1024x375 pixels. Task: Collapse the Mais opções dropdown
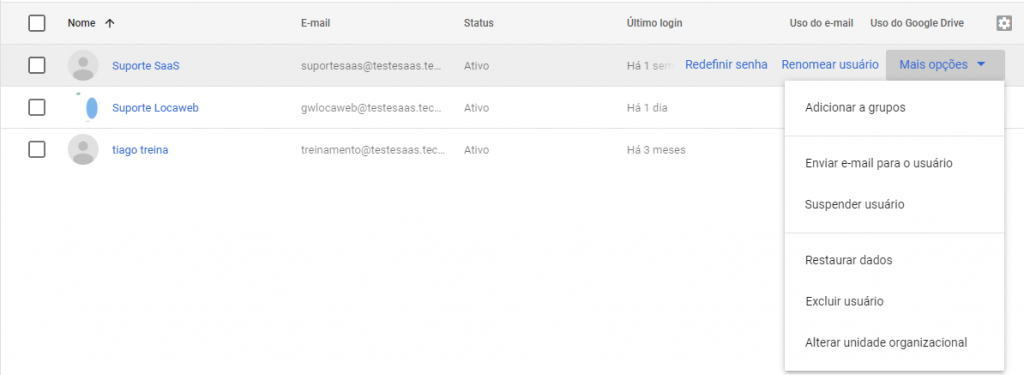coord(945,65)
